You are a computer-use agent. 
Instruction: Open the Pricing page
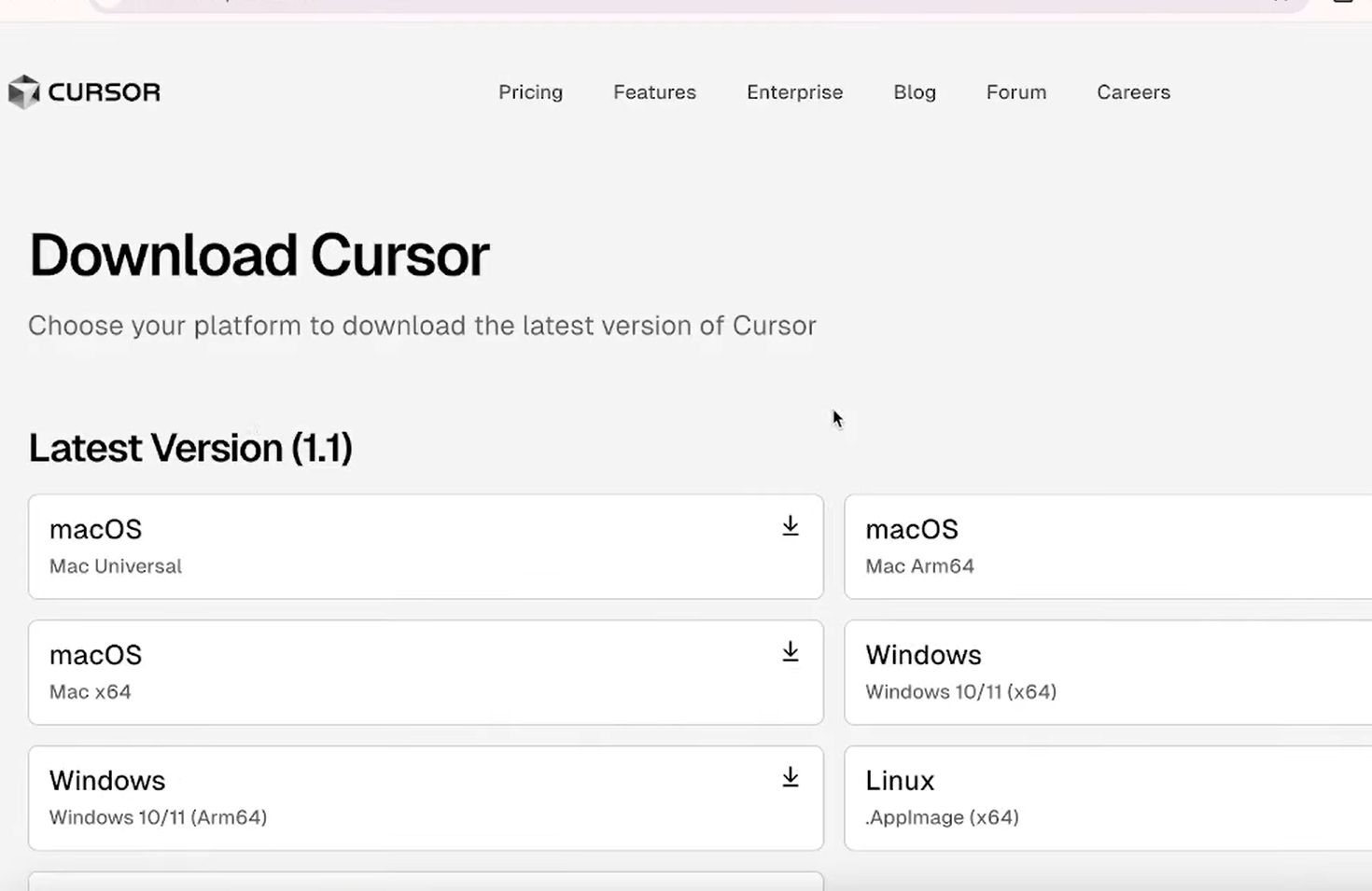(530, 92)
